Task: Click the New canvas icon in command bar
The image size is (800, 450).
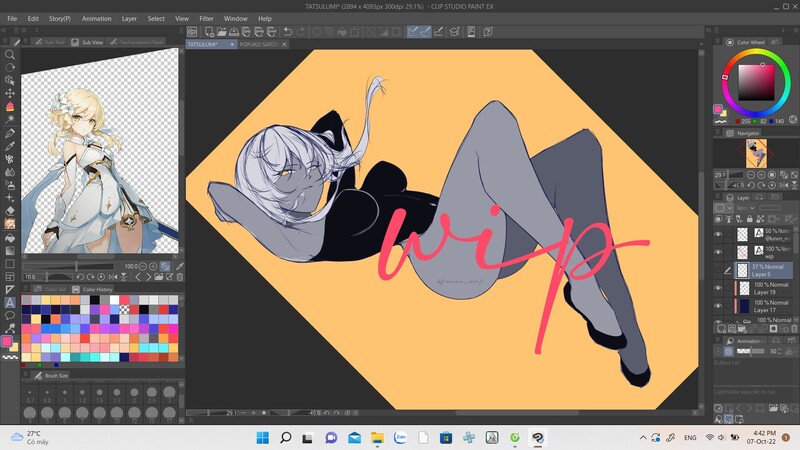Action: (x=209, y=32)
